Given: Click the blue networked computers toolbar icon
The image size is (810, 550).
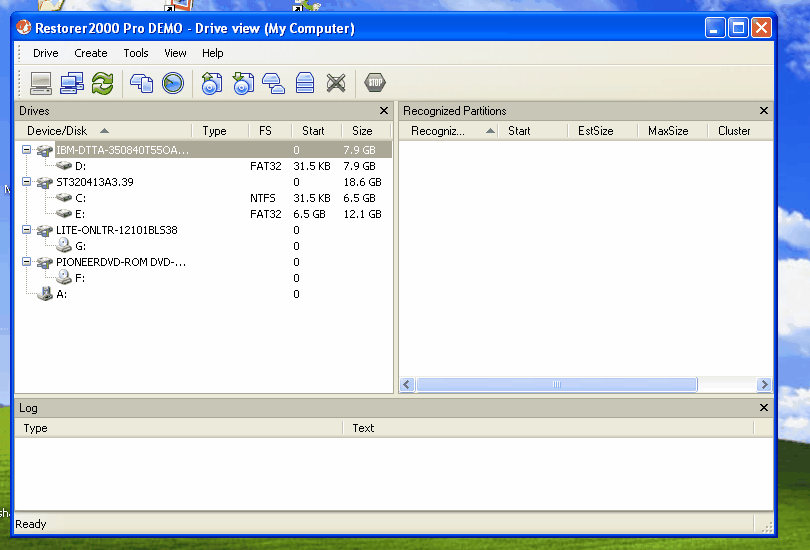Looking at the screenshot, I should coord(72,83).
